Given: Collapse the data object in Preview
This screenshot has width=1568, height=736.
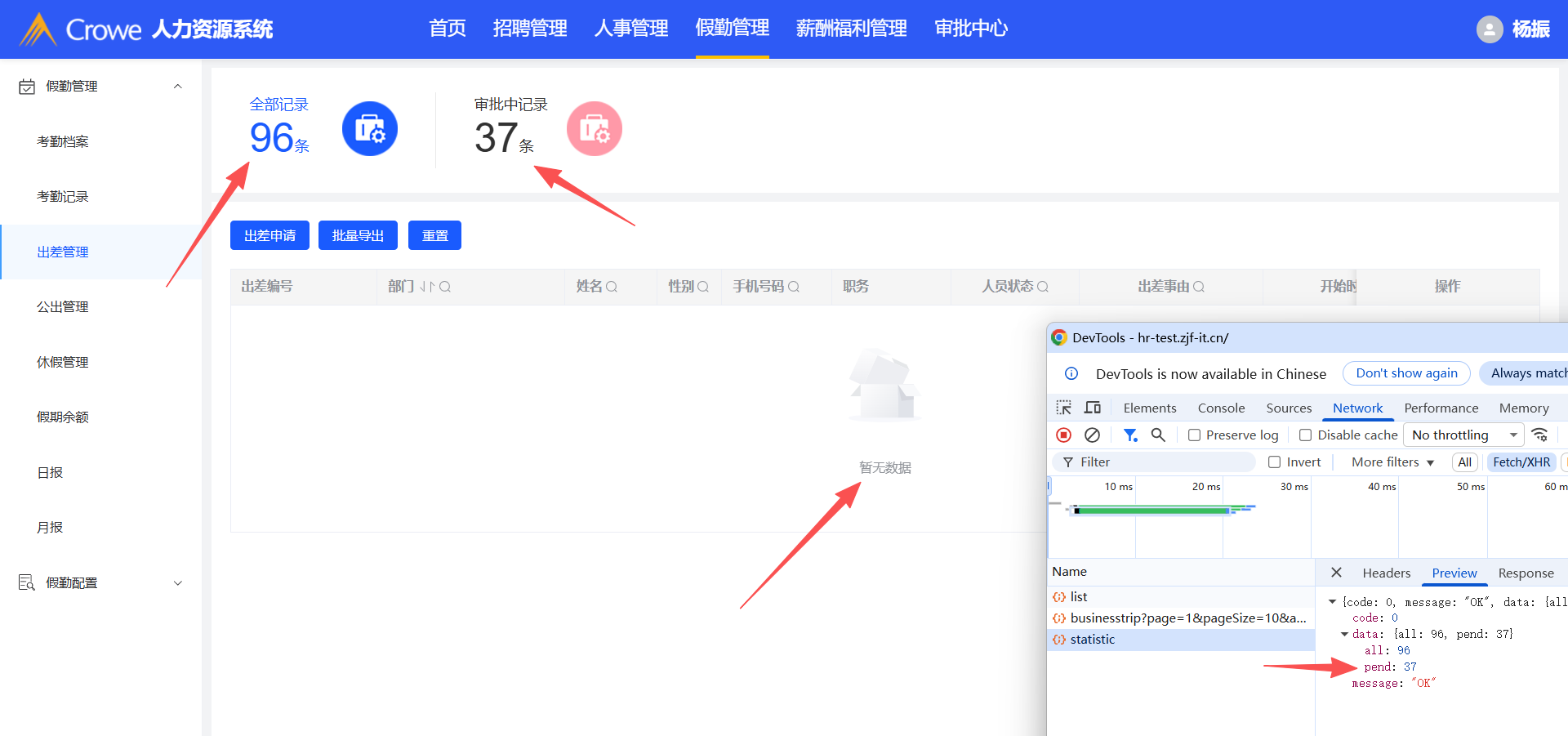Looking at the screenshot, I should click(1344, 634).
